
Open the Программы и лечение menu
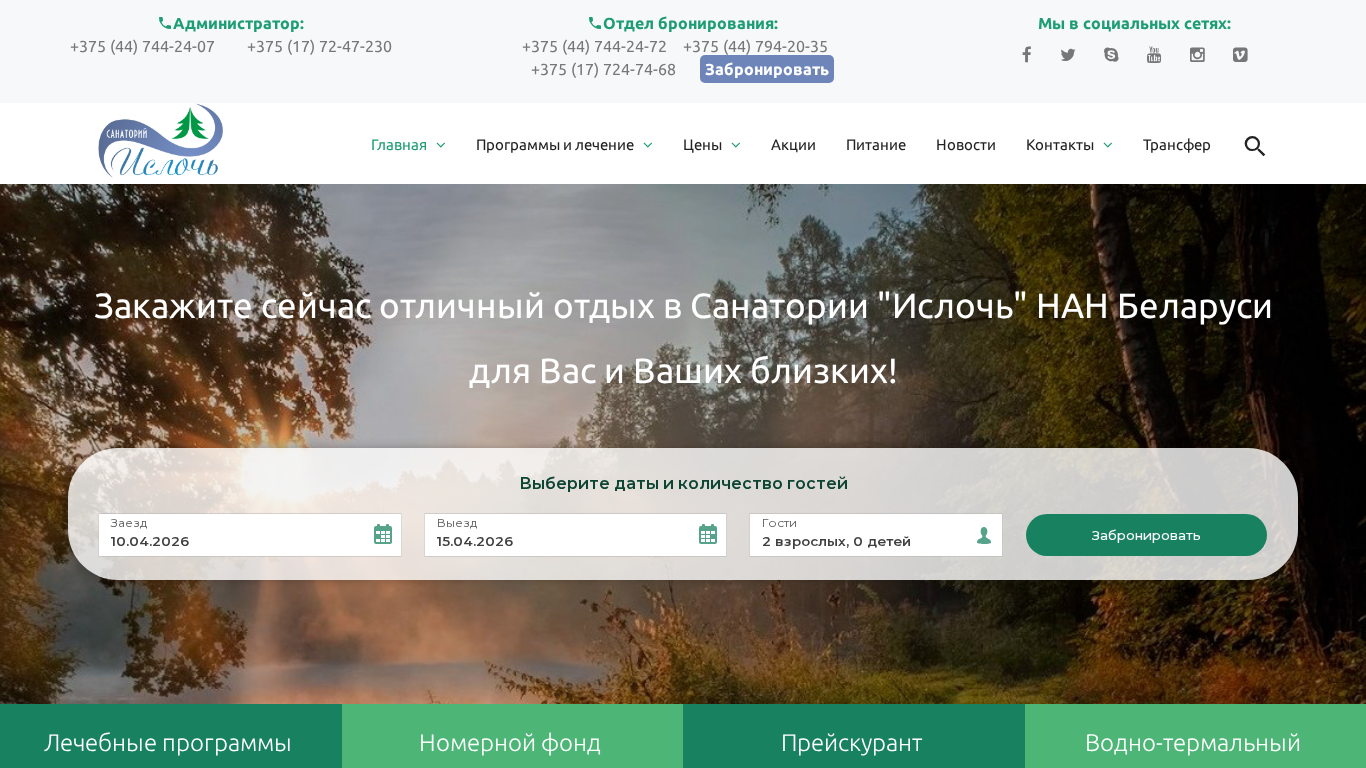click(x=555, y=145)
